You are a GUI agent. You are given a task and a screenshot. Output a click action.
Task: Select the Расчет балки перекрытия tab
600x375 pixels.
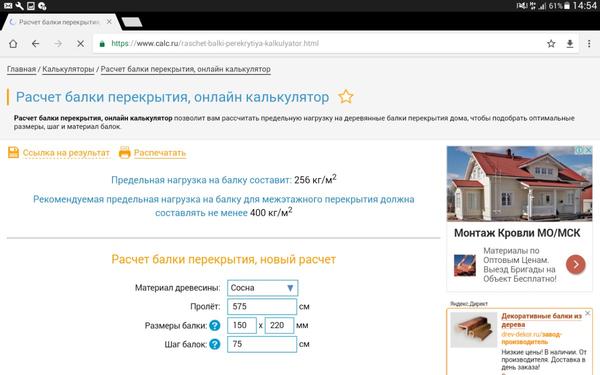pyautogui.click(x=59, y=22)
